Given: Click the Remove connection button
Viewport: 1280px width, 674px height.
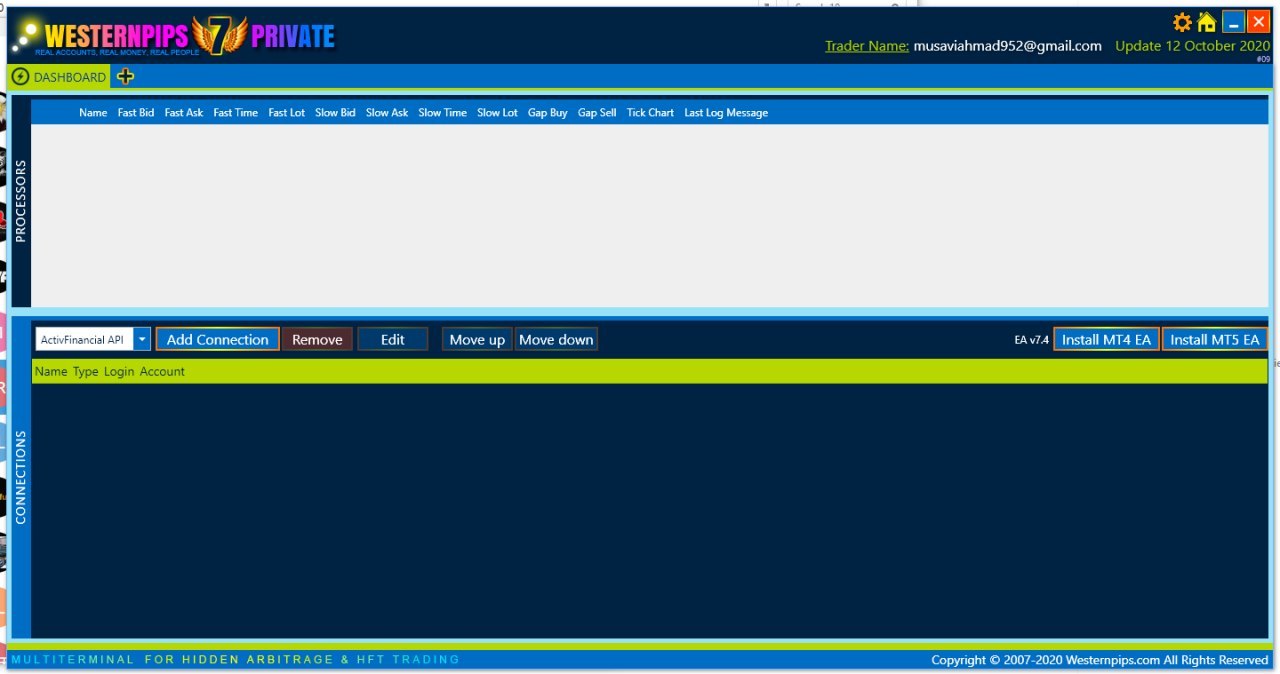Looking at the screenshot, I should click(317, 340).
